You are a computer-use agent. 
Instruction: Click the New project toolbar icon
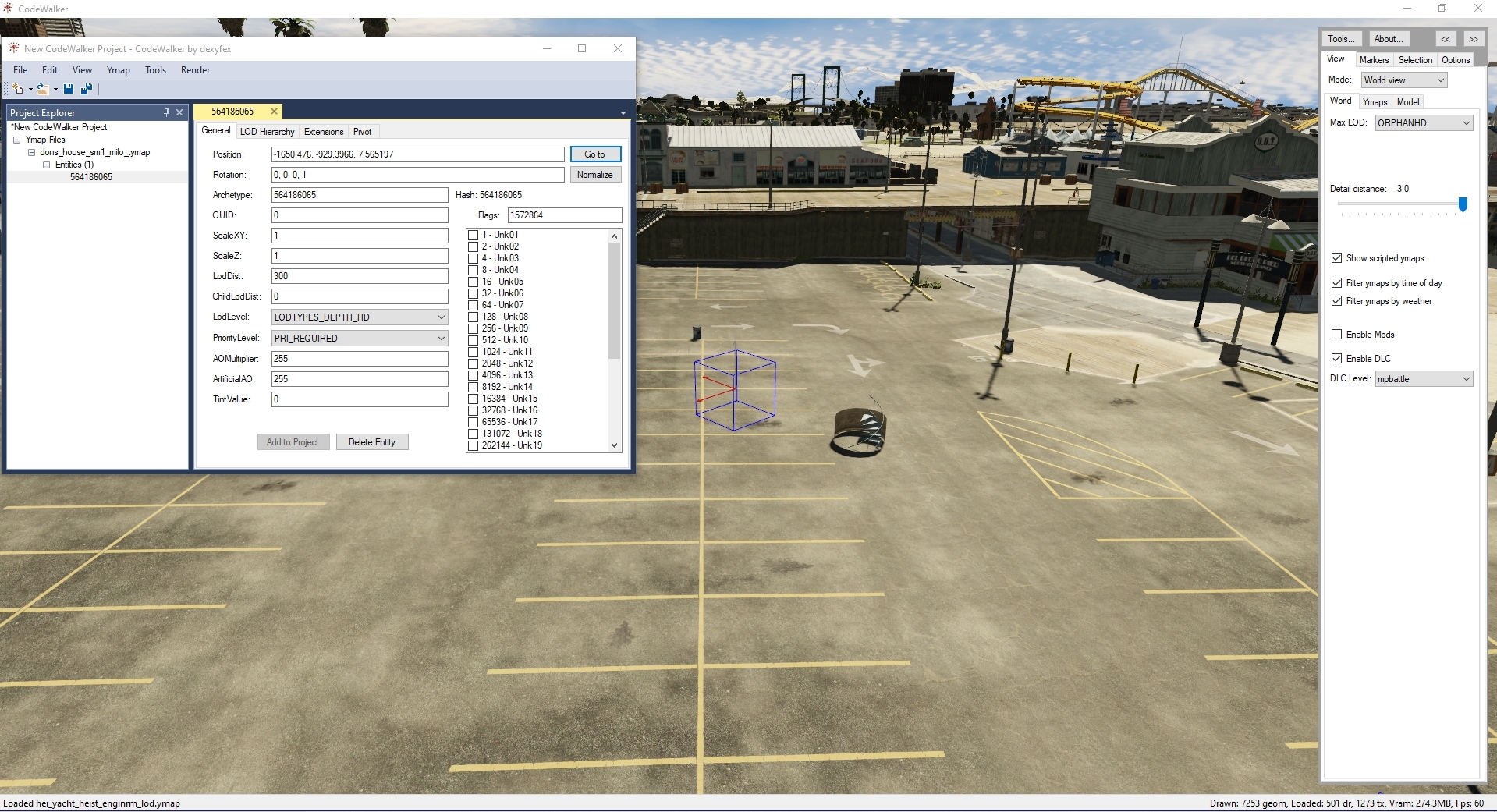(18, 89)
